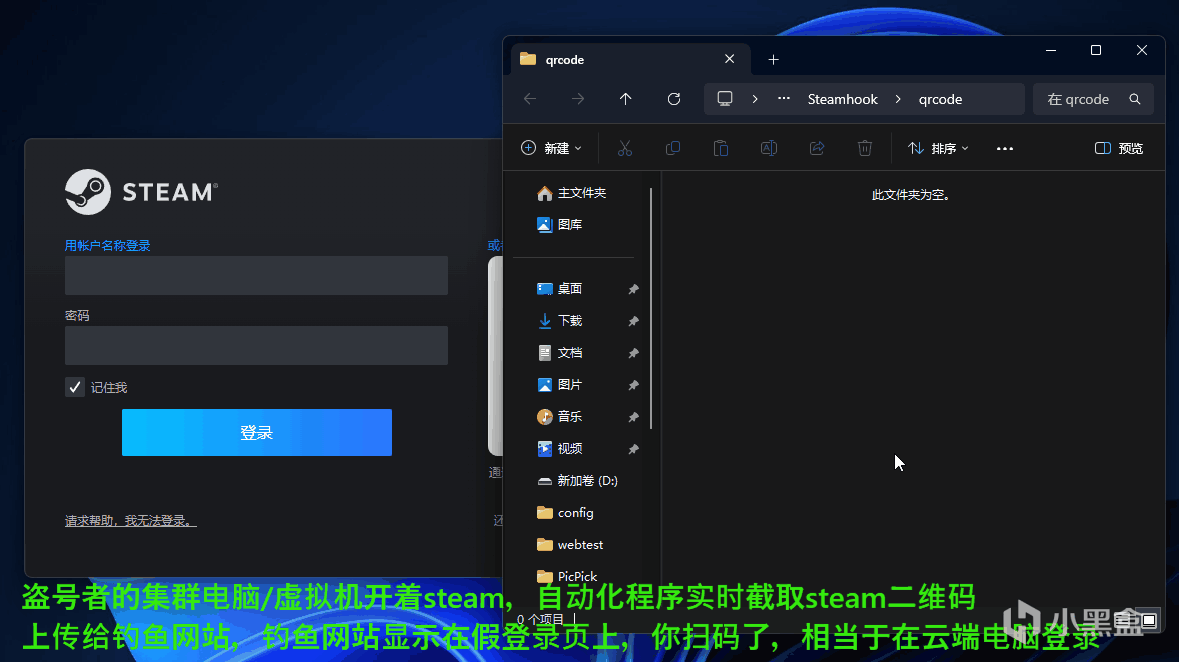The height and width of the screenshot is (662, 1179).
Task: Select the Rename icon in the toolbar
Action: coord(768,148)
